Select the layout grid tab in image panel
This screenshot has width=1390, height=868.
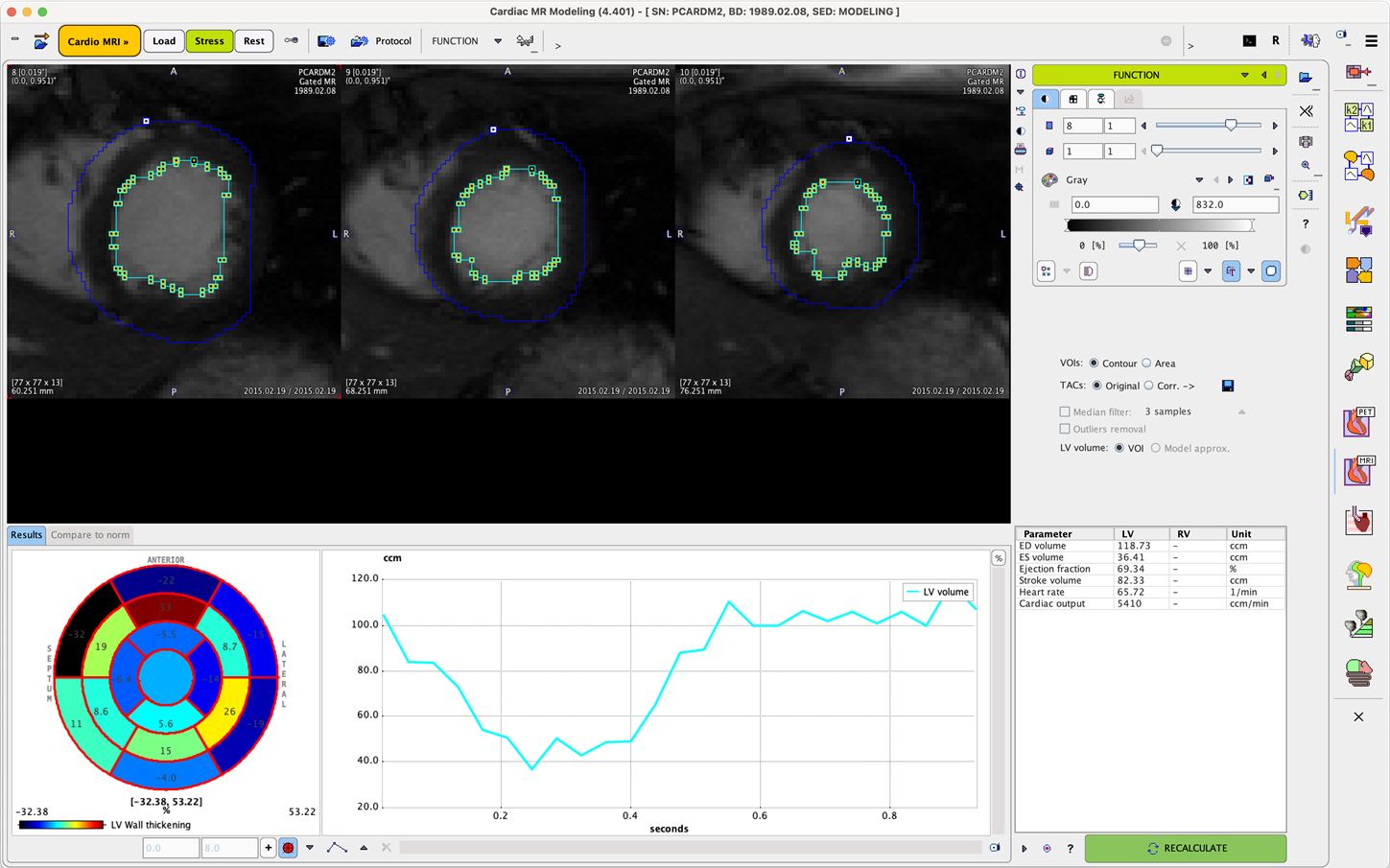click(x=1073, y=99)
